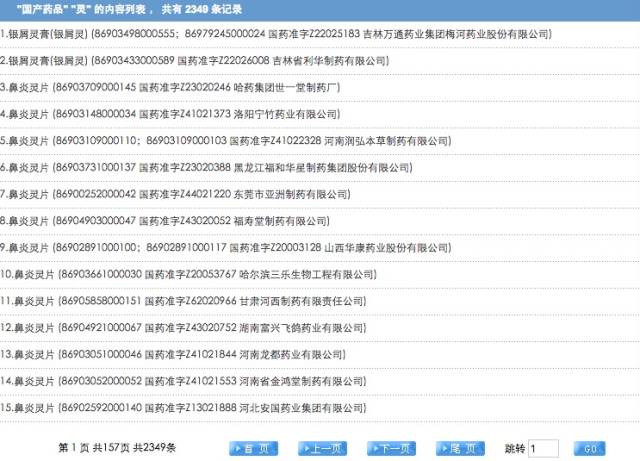The width and height of the screenshot is (640, 461).
Task: Open record 12 鼻炎灵片 湖南富兴飞鸽药业
Action: point(183,327)
